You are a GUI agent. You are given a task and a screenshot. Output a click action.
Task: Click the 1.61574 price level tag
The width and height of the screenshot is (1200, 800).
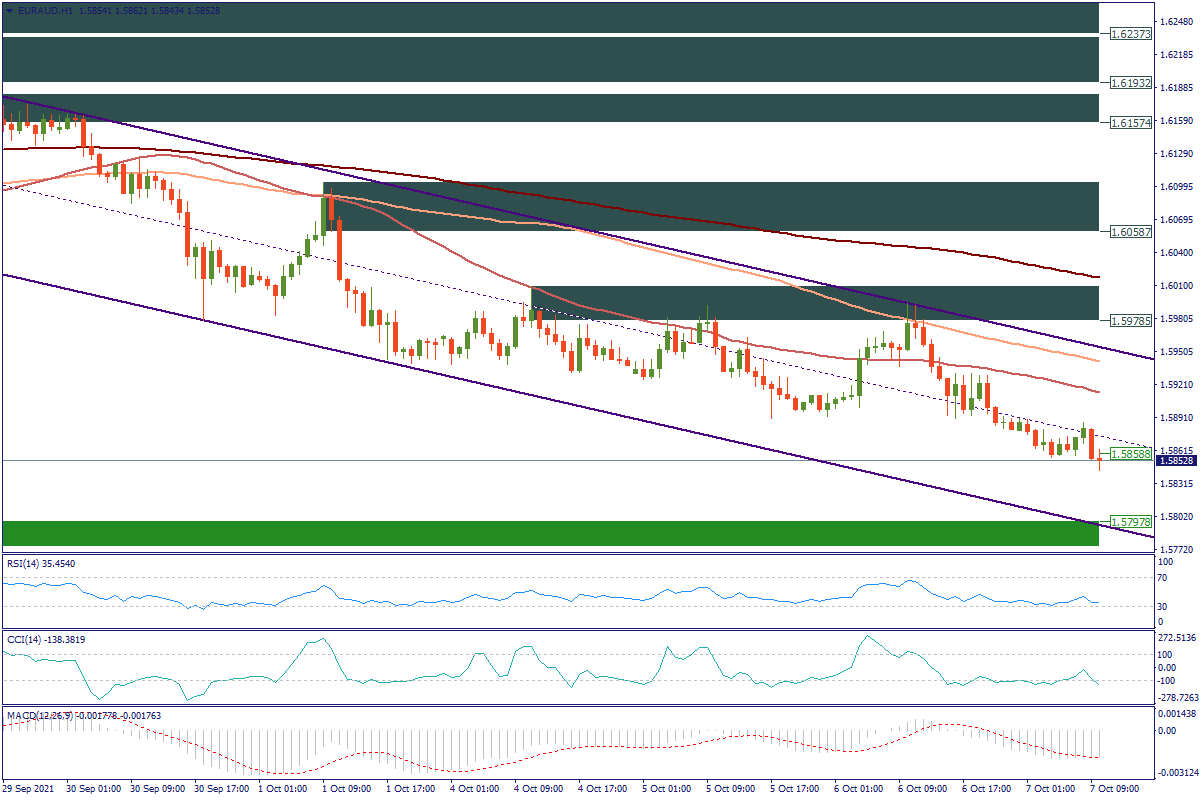point(1131,122)
